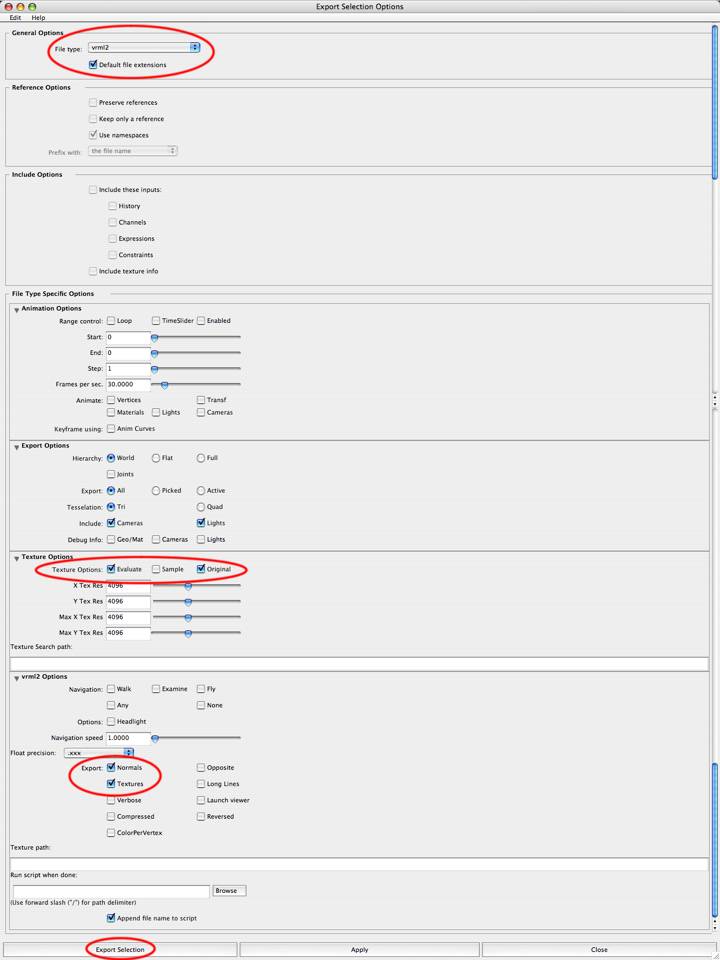Viewport: 720px width, 960px height.
Task: Click the Texture Search path field
Action: (x=359, y=664)
